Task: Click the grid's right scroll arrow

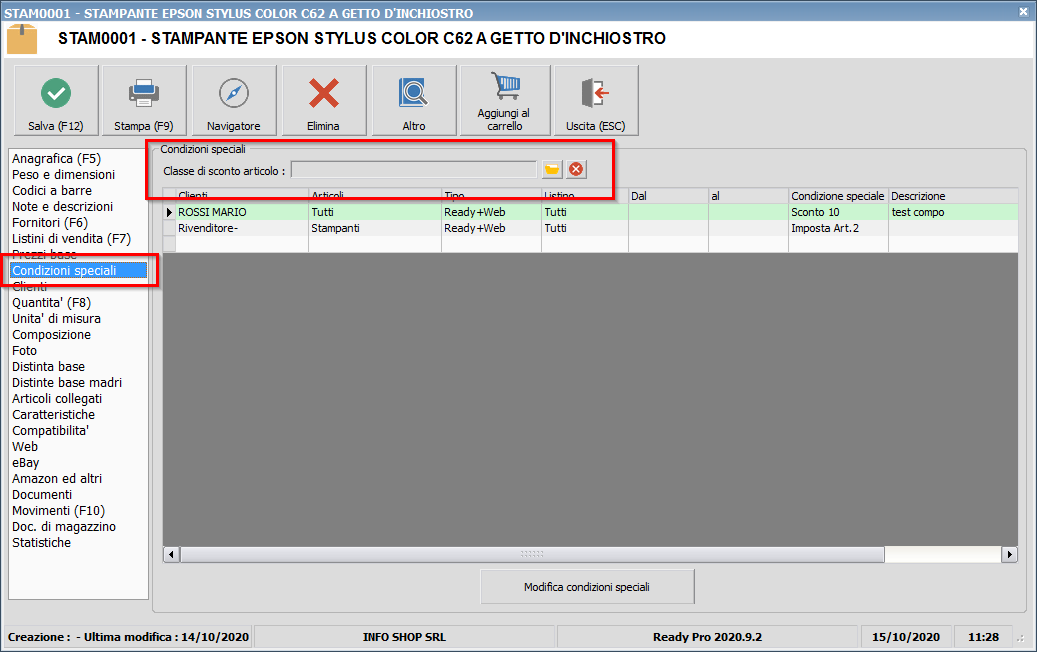Action: (1009, 554)
